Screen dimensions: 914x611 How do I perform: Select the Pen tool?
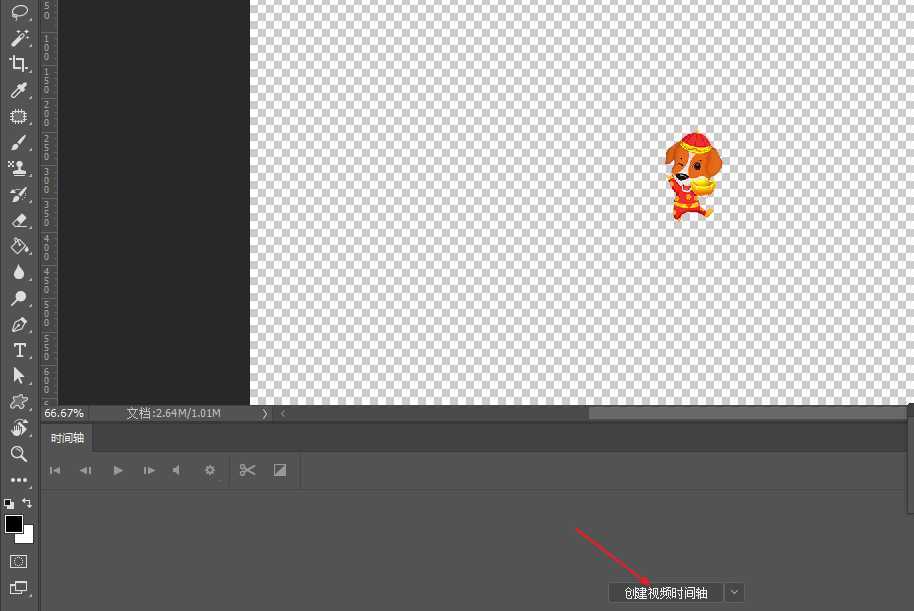point(20,324)
